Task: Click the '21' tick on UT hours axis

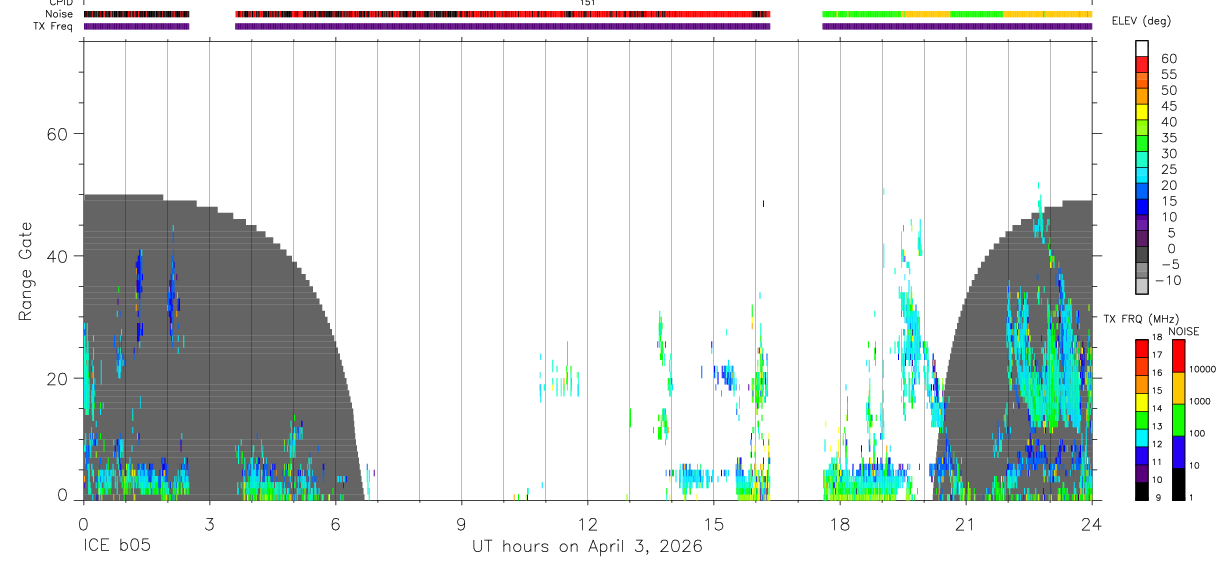Action: pos(966,524)
